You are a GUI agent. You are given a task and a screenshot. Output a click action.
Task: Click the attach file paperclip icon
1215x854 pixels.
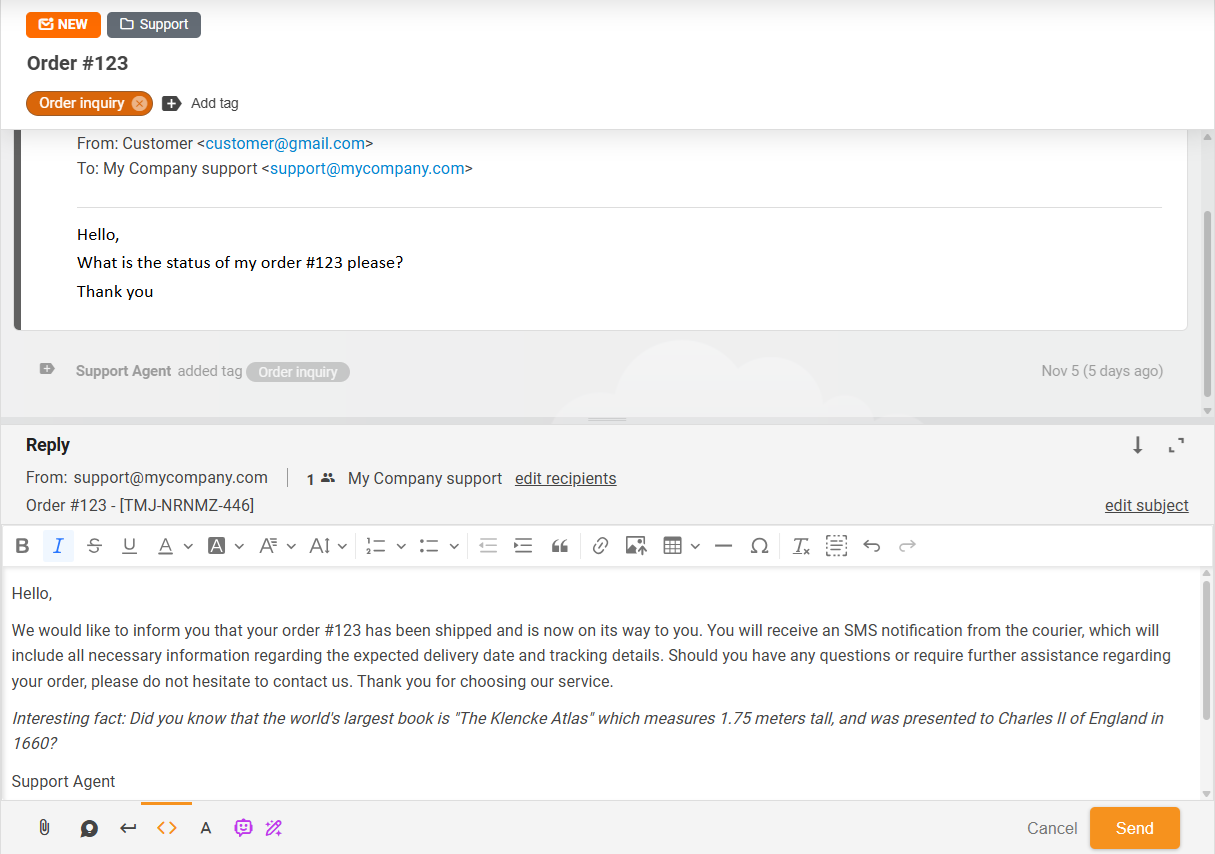pyautogui.click(x=44, y=828)
